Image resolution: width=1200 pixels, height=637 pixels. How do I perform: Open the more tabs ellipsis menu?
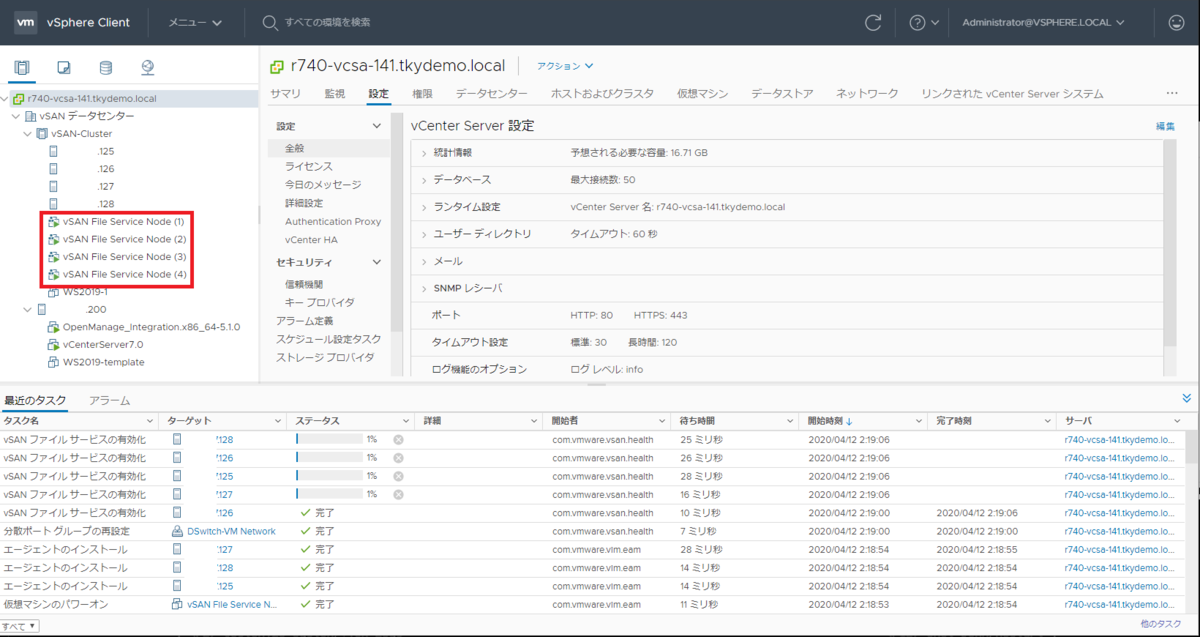pos(1172,94)
